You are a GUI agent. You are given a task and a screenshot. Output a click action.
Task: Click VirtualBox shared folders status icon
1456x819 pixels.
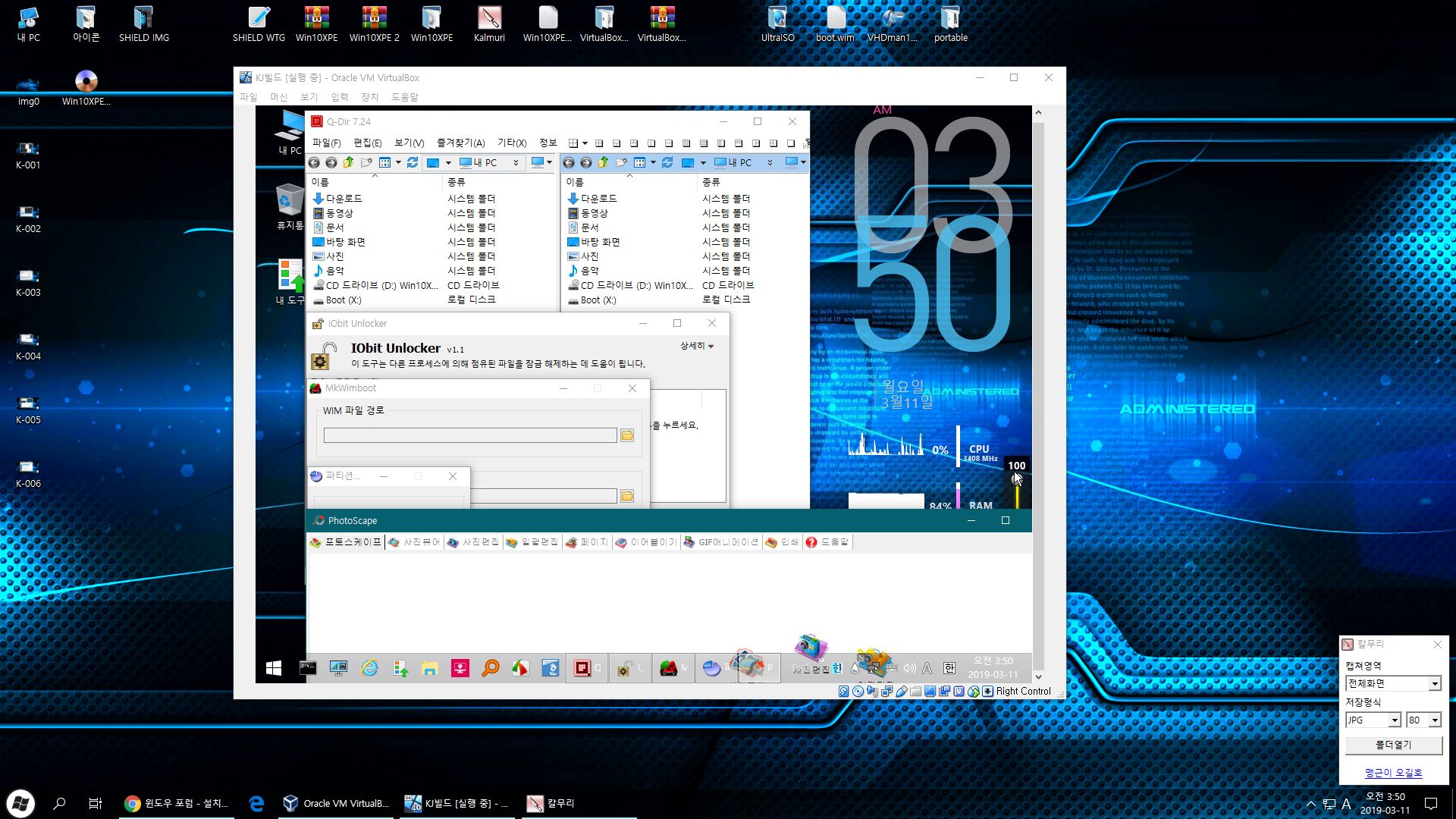(x=915, y=692)
